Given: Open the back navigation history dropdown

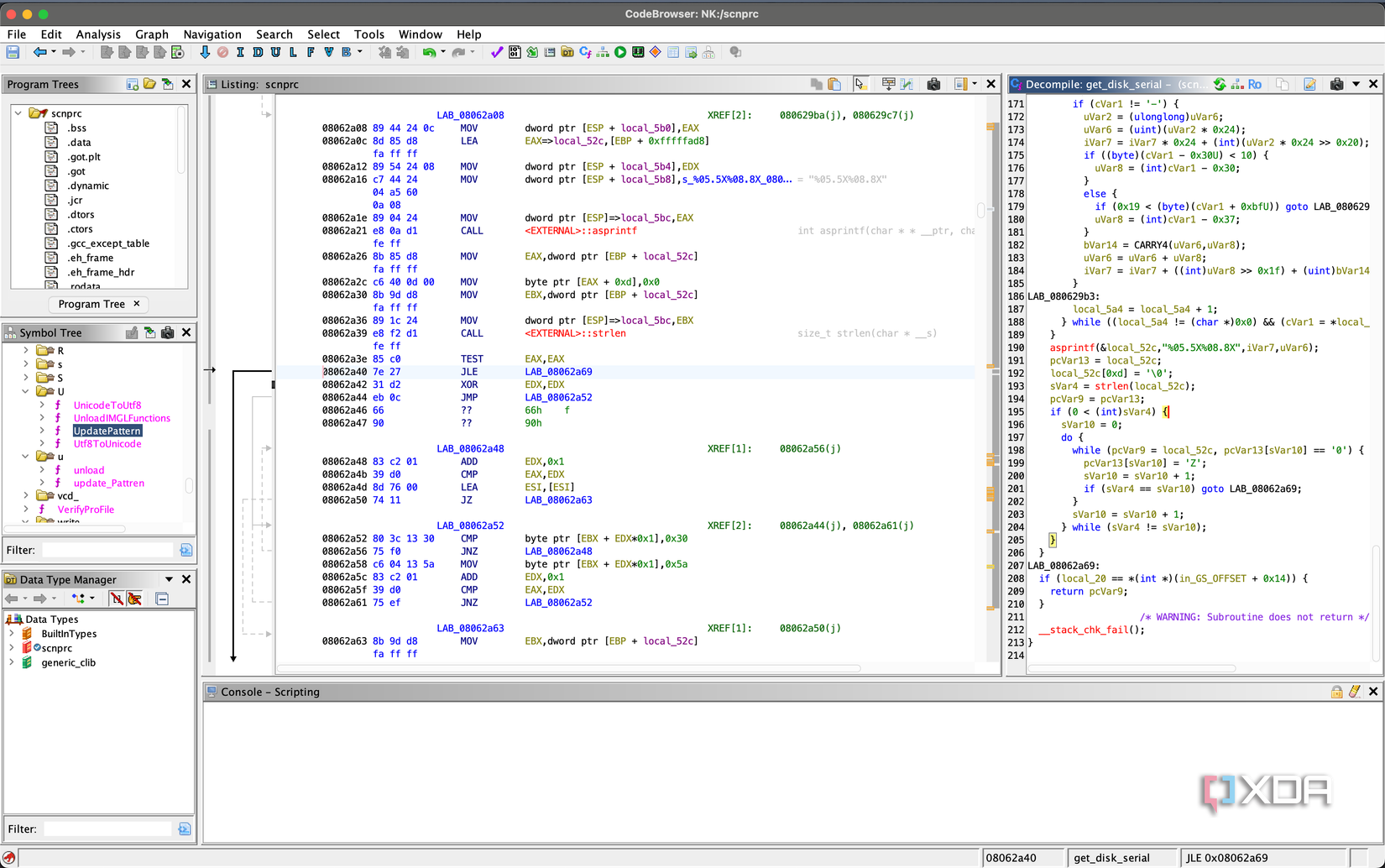Looking at the screenshot, I should tap(54, 52).
